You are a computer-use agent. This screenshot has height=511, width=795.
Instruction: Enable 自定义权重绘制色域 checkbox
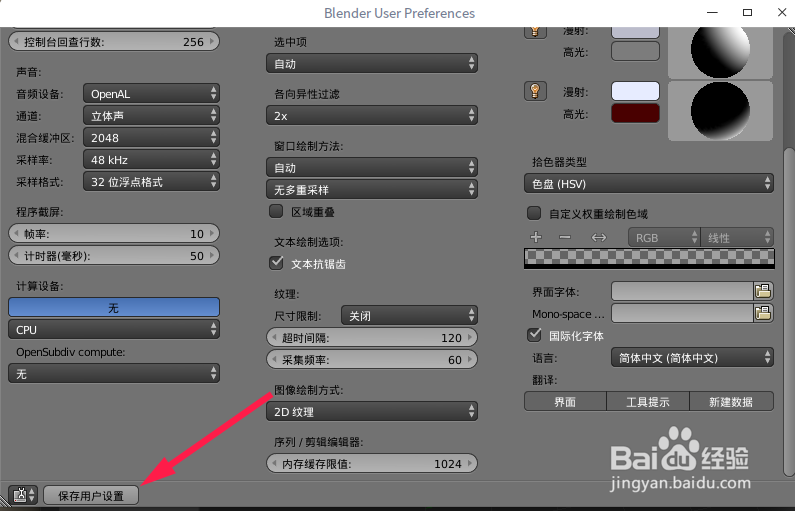tap(533, 213)
